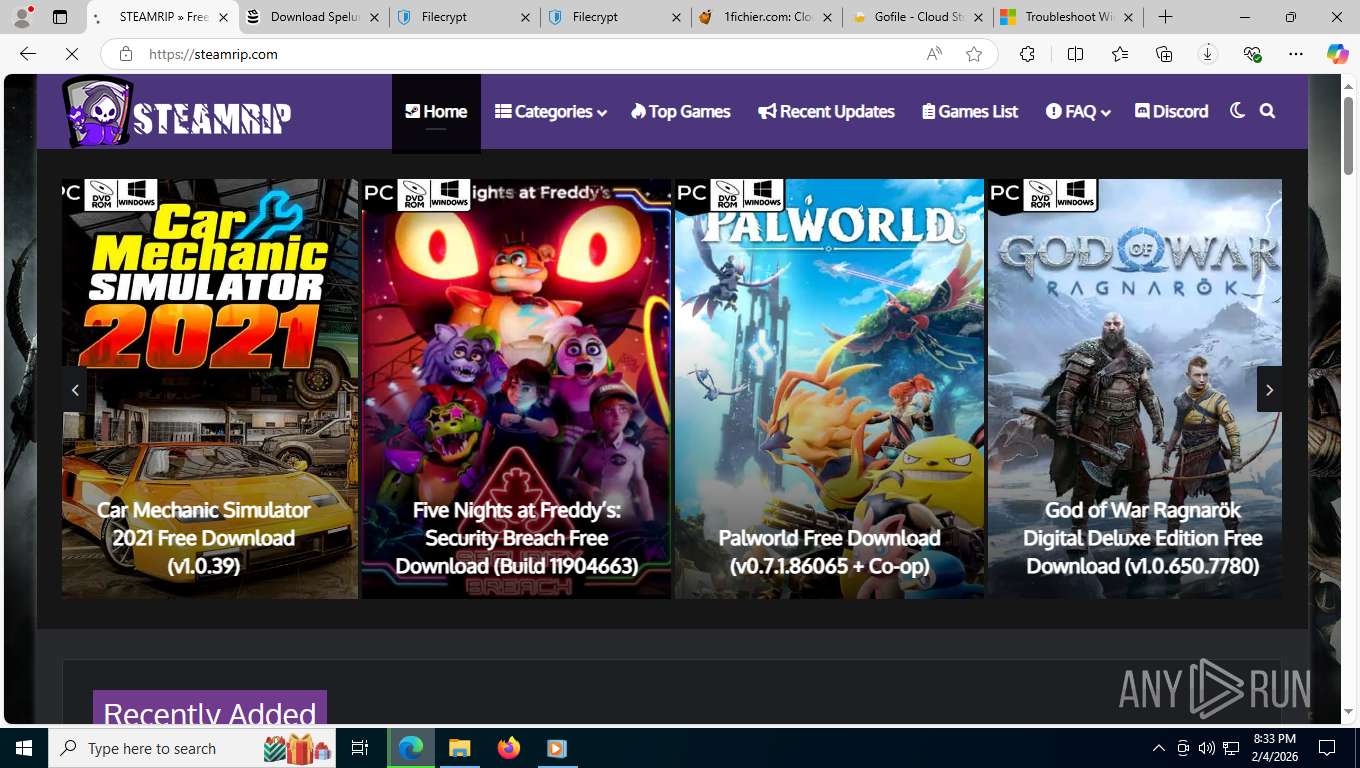Open Car Mechanic Simulator 2021 thumbnail
The image size is (1360, 768).
point(210,388)
